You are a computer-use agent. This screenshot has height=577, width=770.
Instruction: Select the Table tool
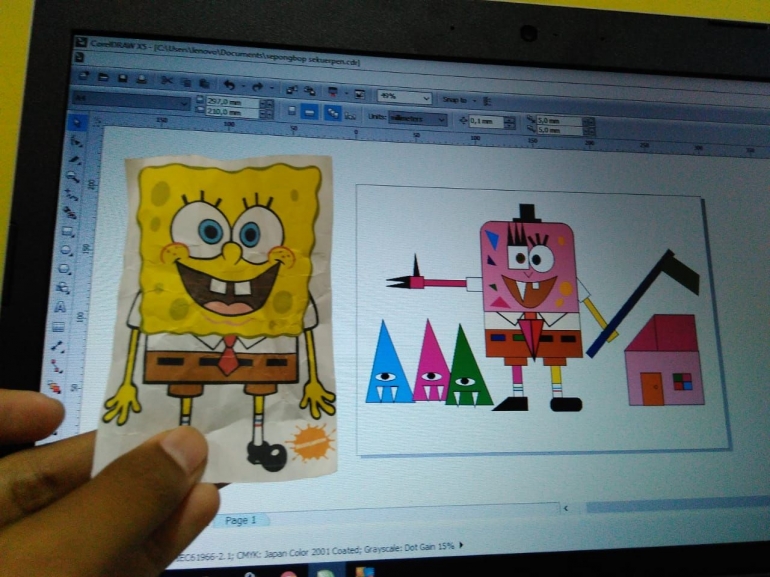(58, 327)
